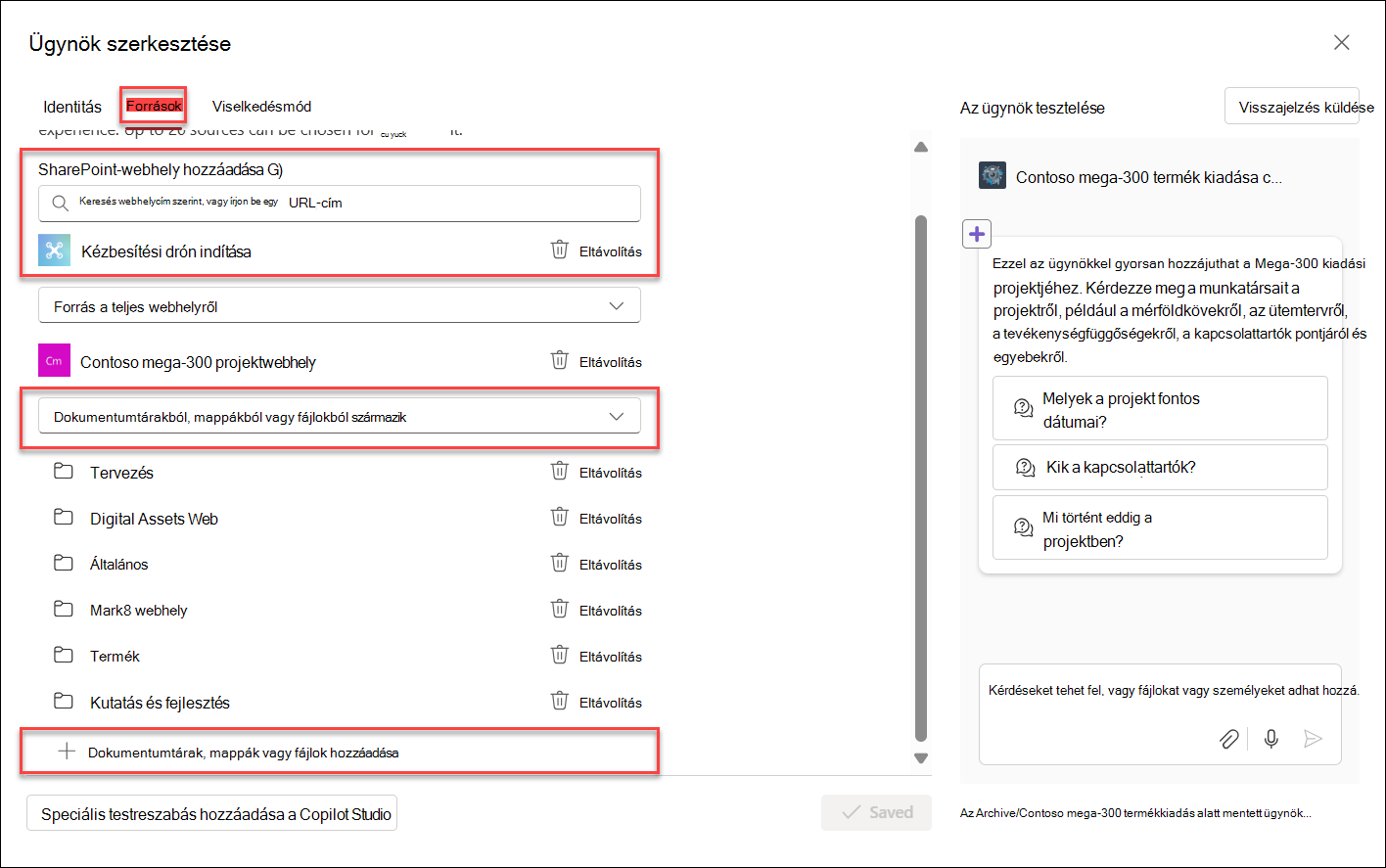
Task: Click the Digital Assets Web folder icon
Action: 64,518
